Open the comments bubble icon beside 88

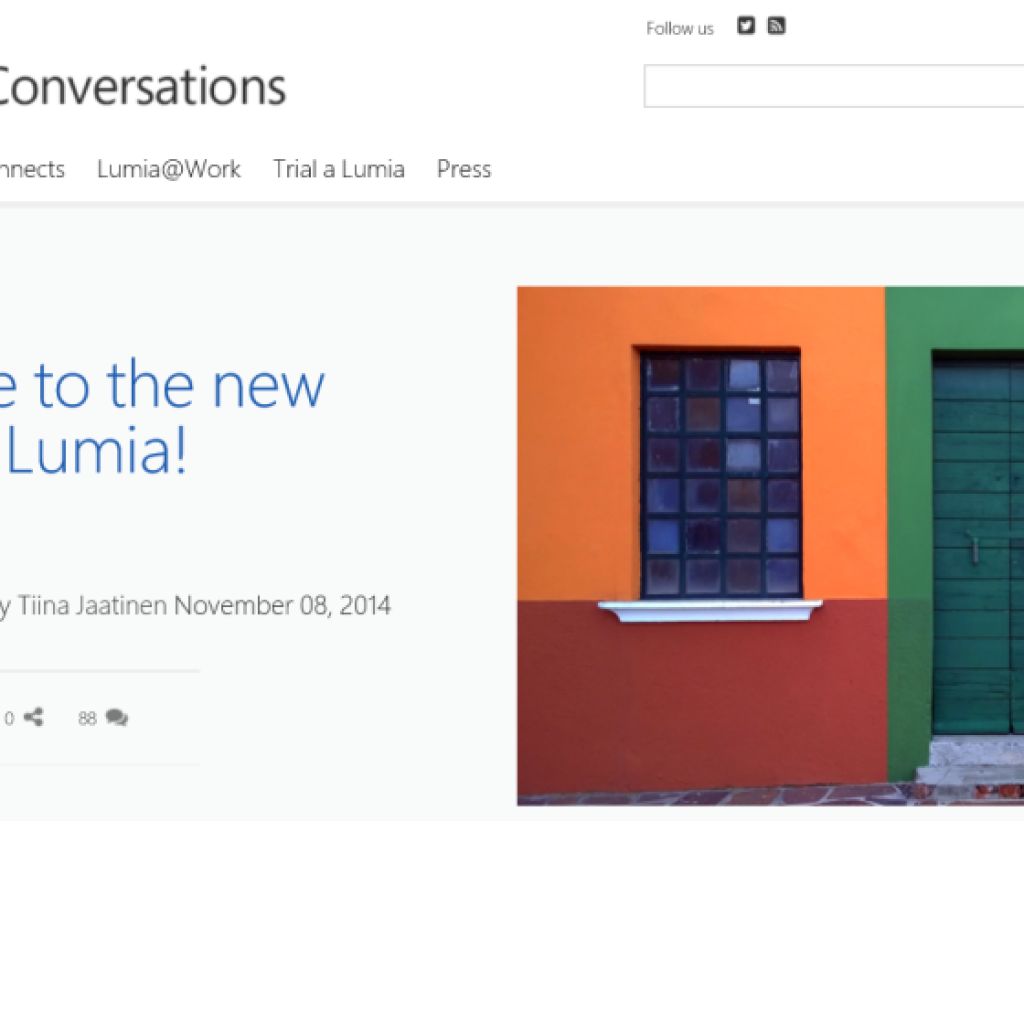tap(117, 718)
